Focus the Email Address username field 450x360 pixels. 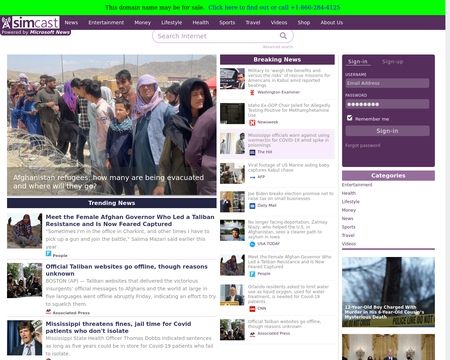[387, 83]
